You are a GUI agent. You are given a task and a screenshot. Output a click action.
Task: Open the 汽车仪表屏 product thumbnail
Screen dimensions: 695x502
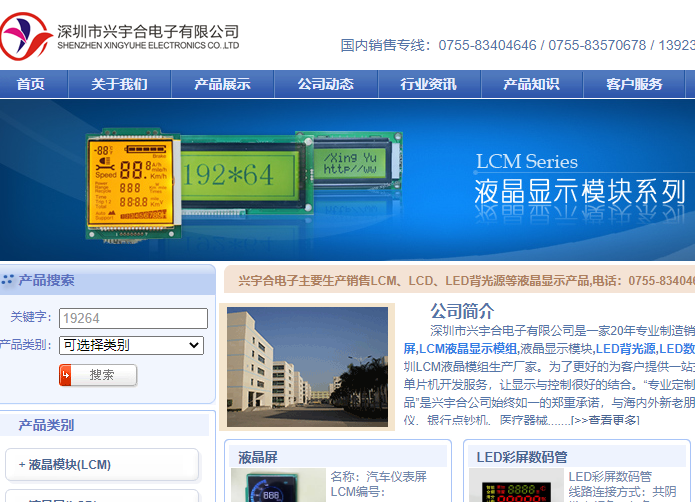(278, 485)
